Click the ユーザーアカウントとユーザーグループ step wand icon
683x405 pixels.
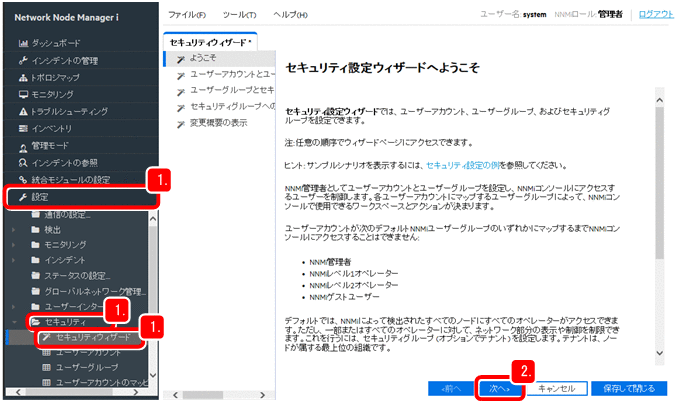point(181,75)
